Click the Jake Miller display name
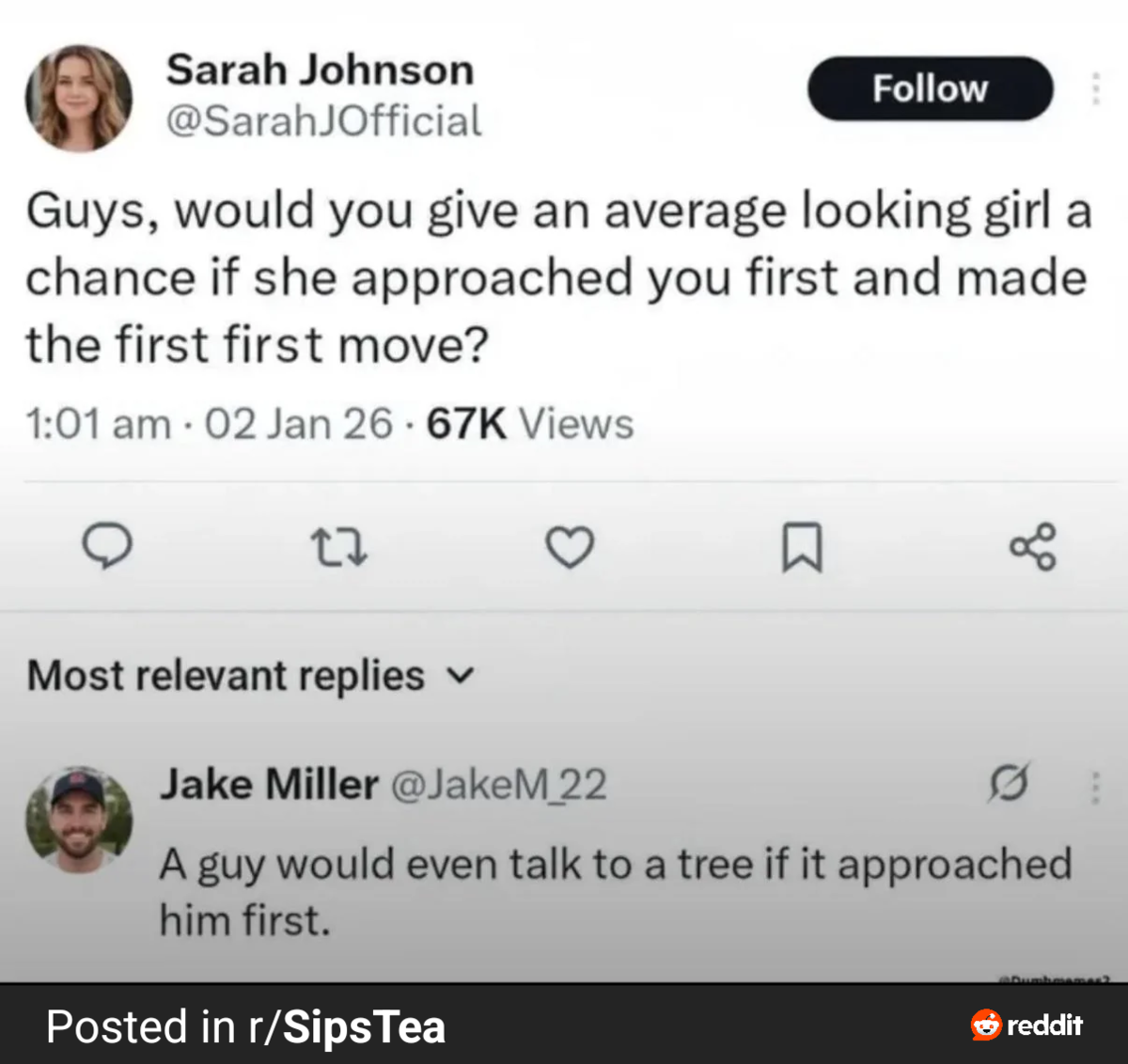Image resolution: width=1128 pixels, height=1064 pixels. click(269, 784)
